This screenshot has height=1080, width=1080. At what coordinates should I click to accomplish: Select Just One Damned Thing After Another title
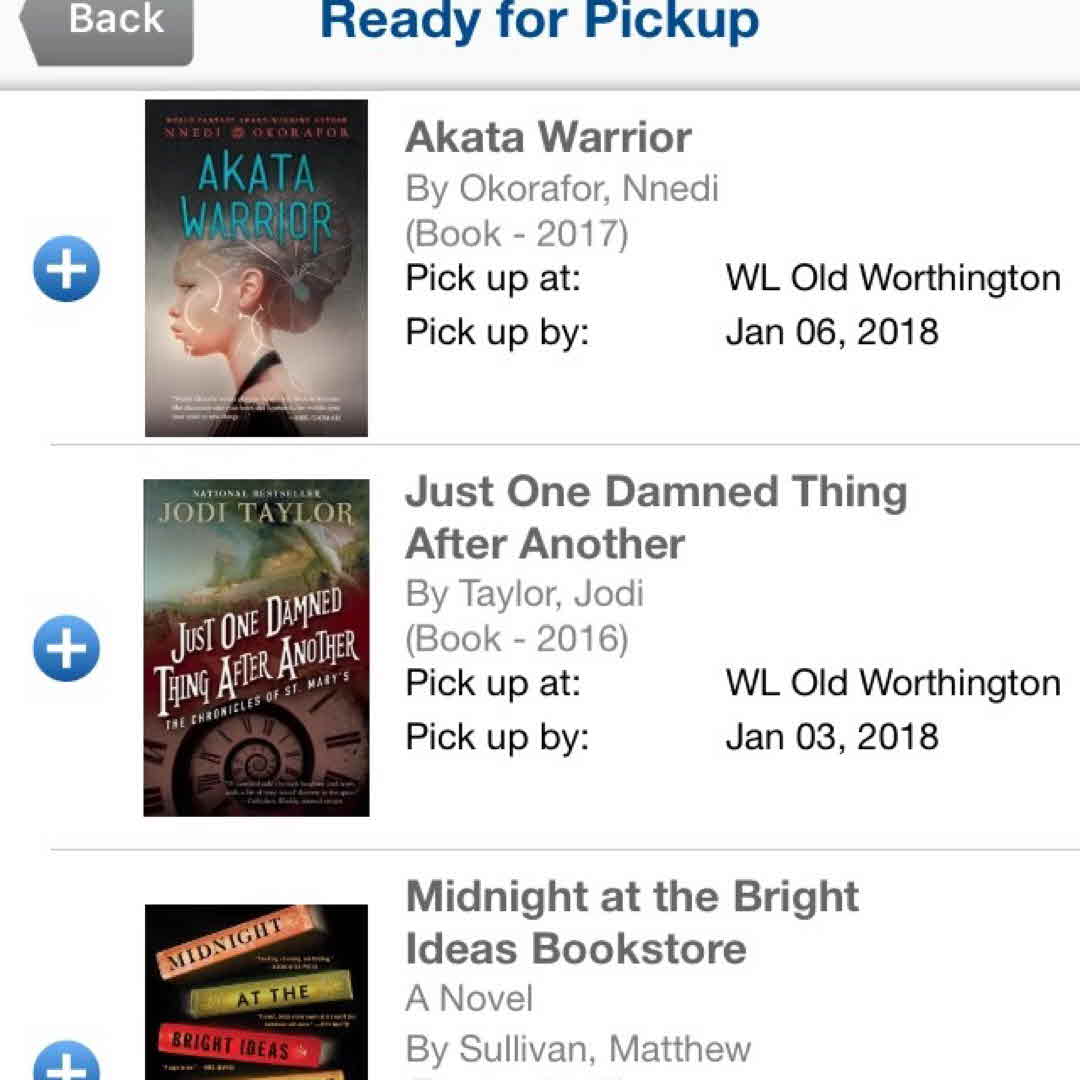pos(655,518)
